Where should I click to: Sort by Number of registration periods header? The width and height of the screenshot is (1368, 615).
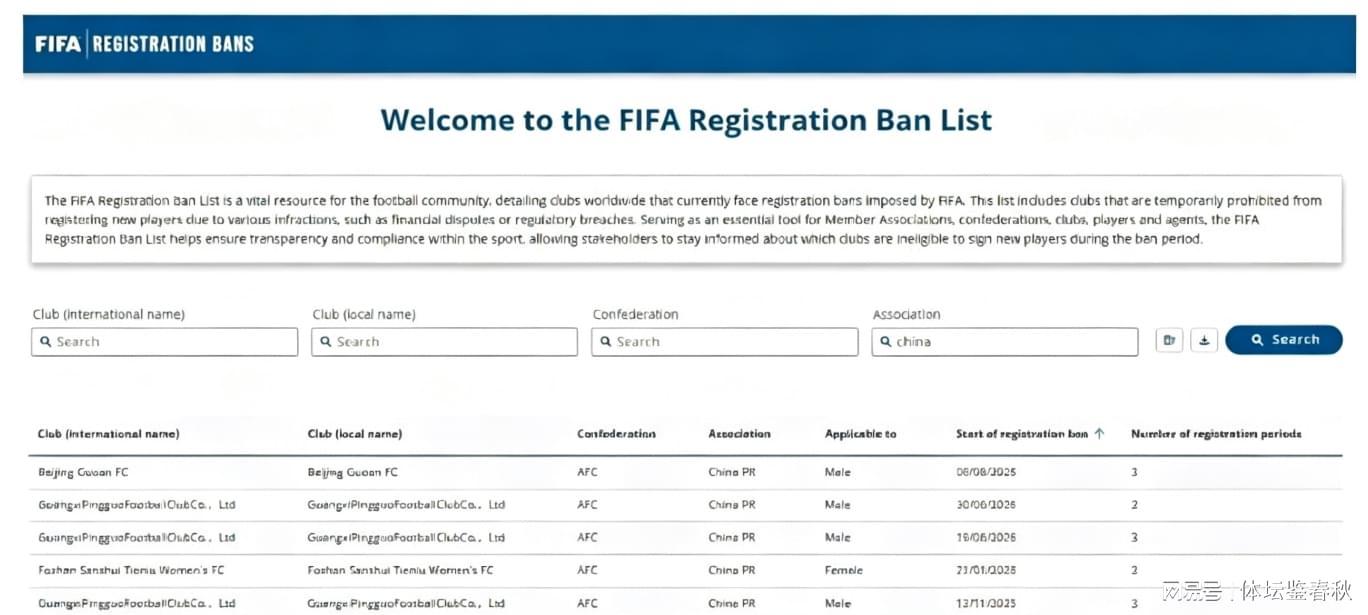click(1216, 434)
